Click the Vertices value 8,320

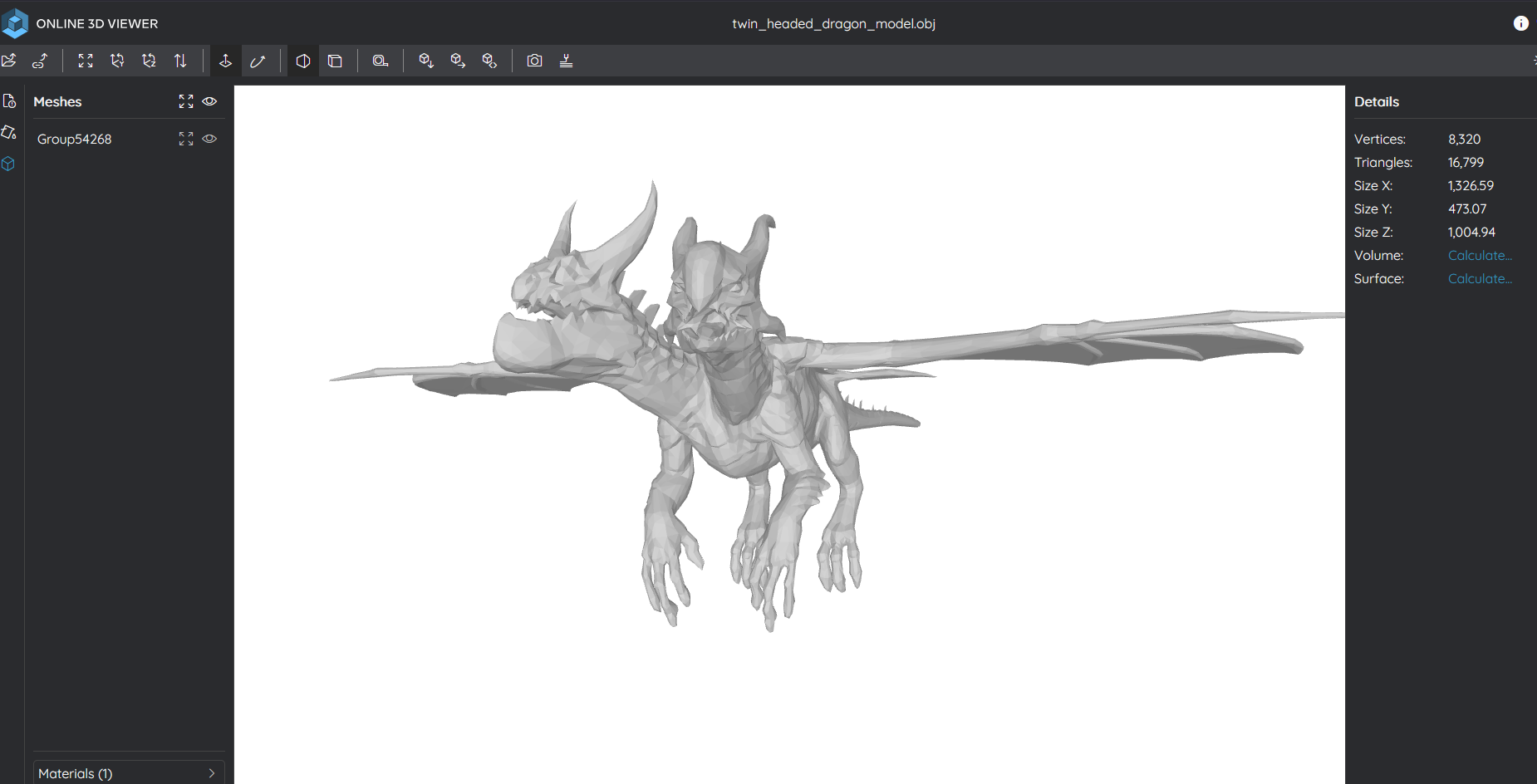1464,140
